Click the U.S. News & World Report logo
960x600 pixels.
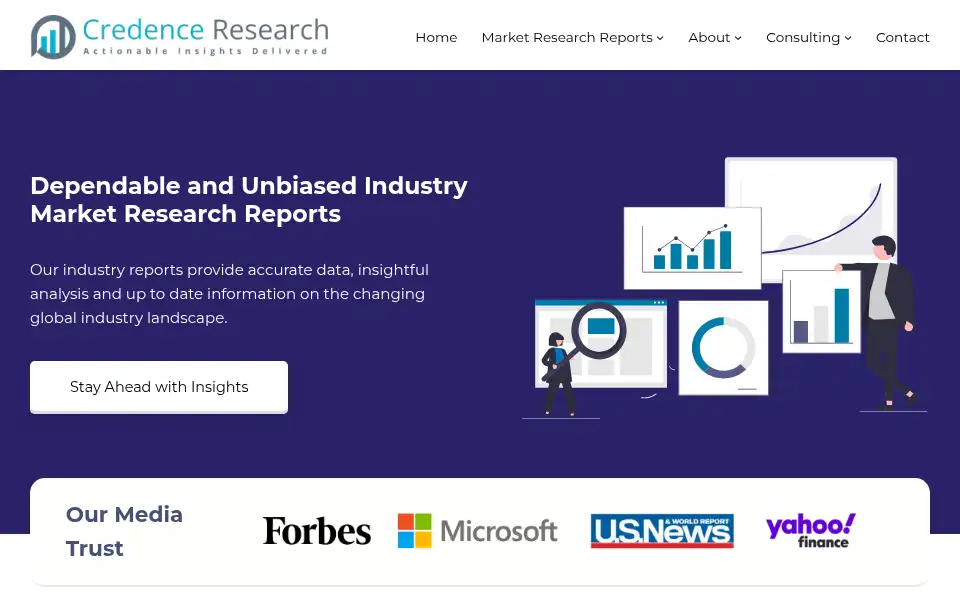pos(662,530)
